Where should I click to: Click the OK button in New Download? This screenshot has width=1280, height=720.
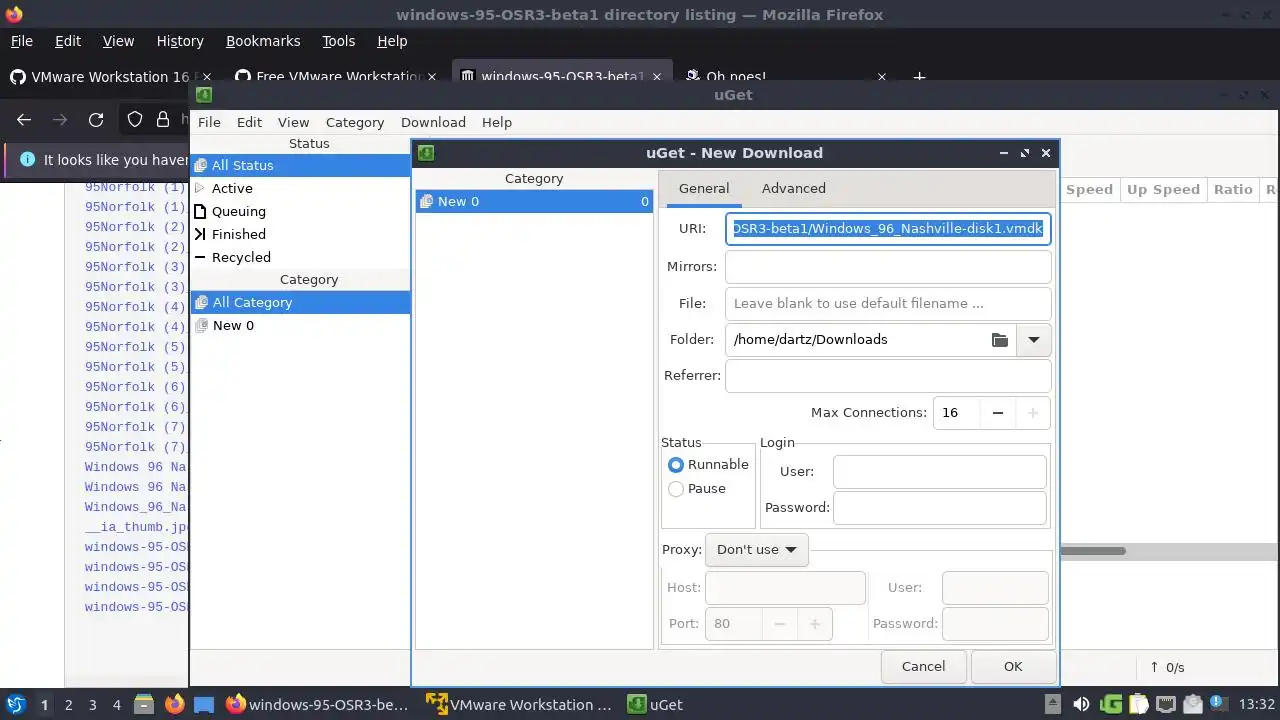1013,667
